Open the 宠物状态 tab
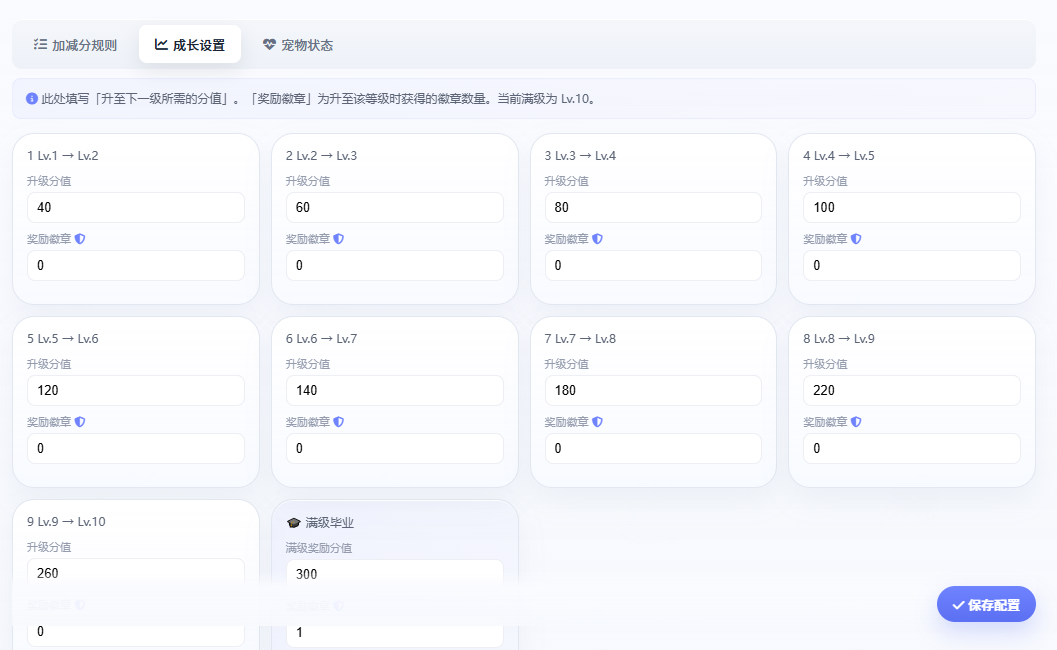1057x650 pixels. pyautogui.click(x=298, y=45)
